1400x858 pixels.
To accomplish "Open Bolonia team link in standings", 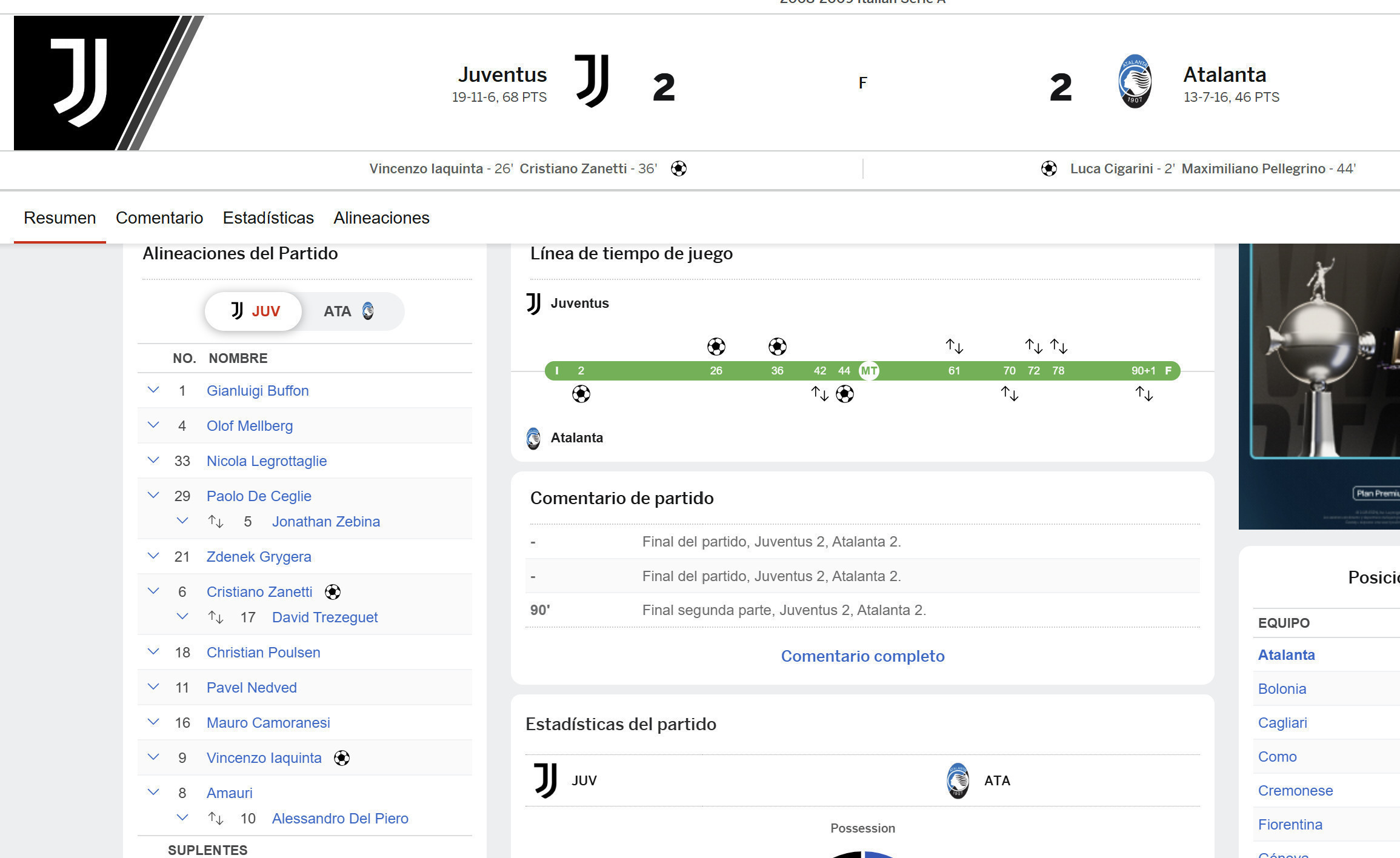I will 1282,689.
